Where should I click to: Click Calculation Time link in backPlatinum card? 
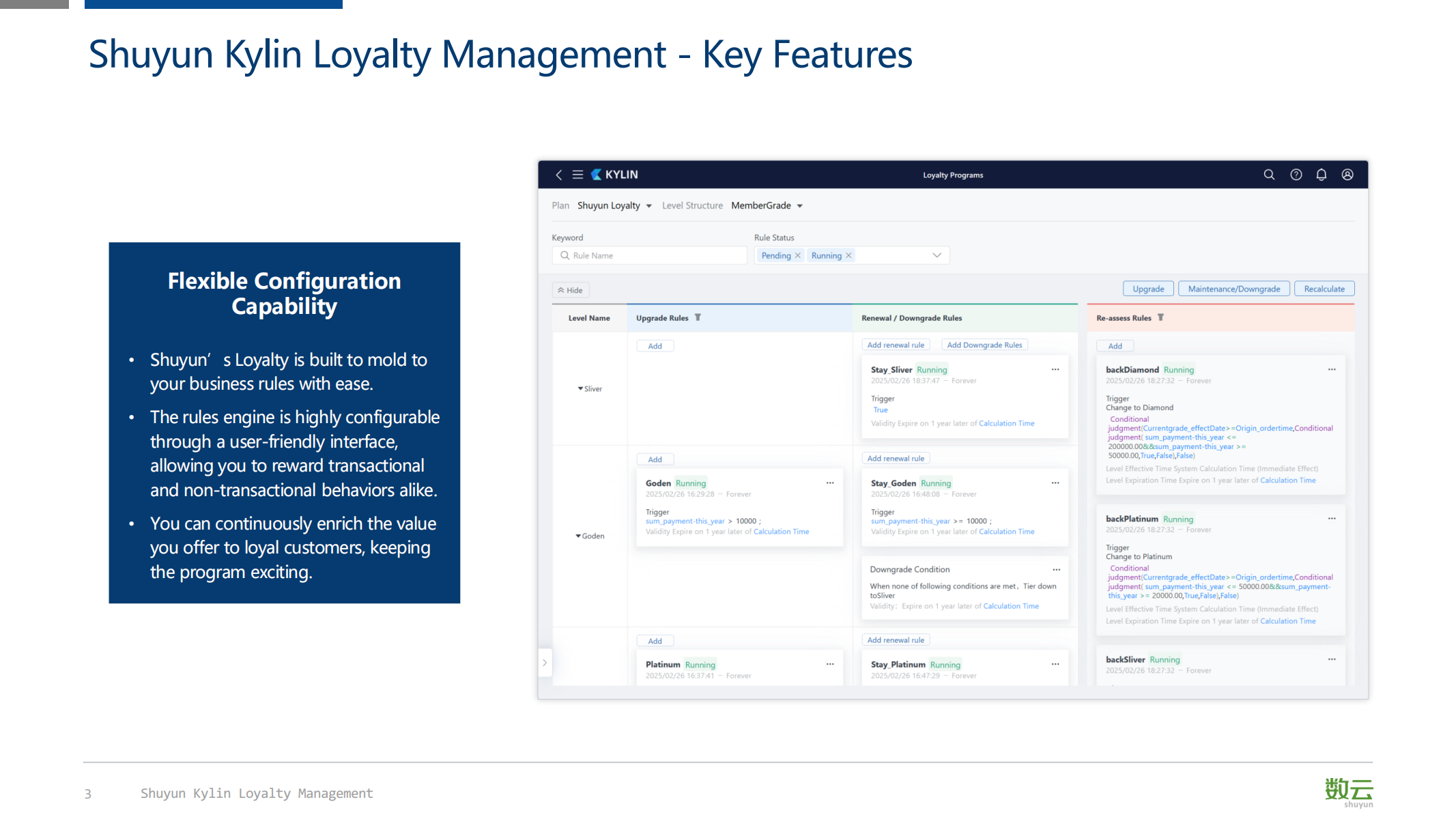click(1287, 621)
